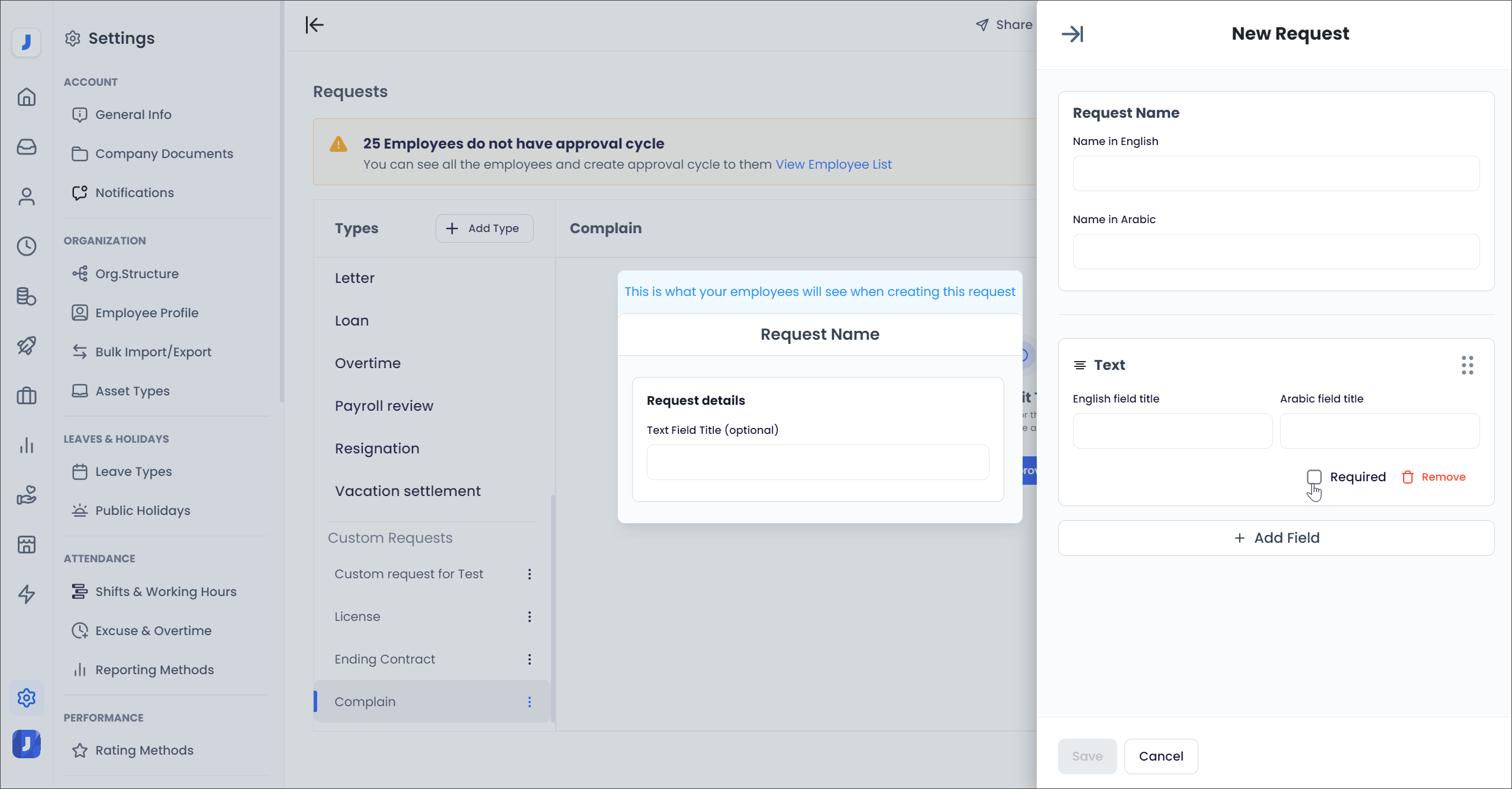Click the Name in English input field
This screenshot has width=1512, height=789.
[1276, 173]
